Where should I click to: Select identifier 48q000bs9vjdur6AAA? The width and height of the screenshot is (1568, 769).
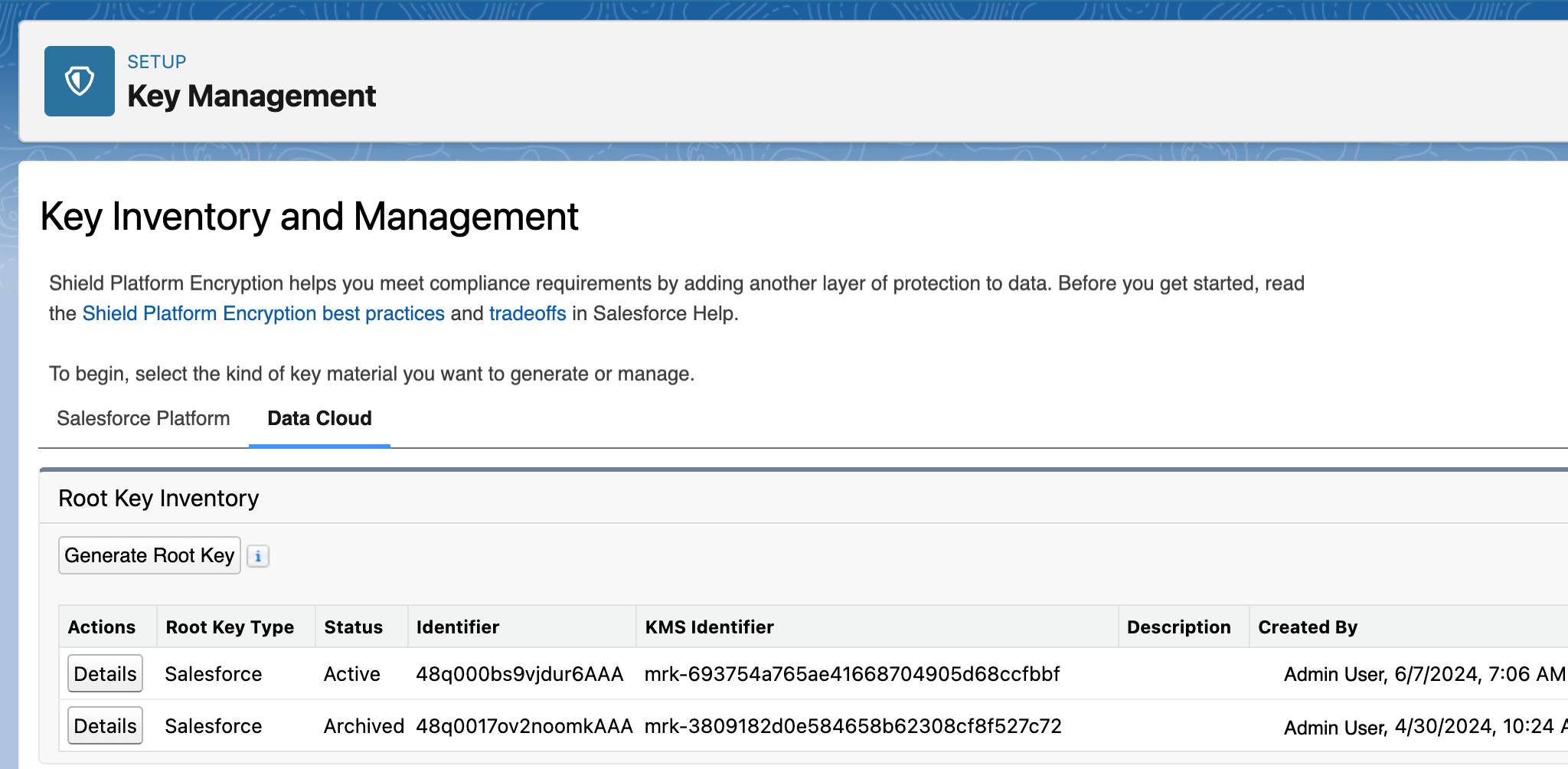tap(519, 674)
